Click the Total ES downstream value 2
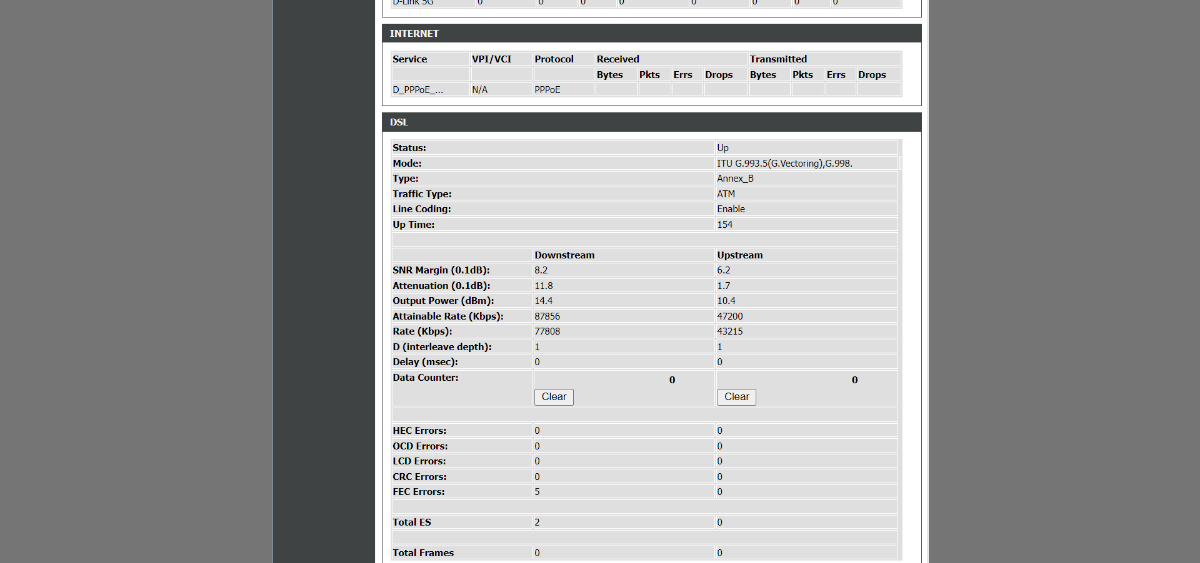1200x563 pixels. point(537,522)
